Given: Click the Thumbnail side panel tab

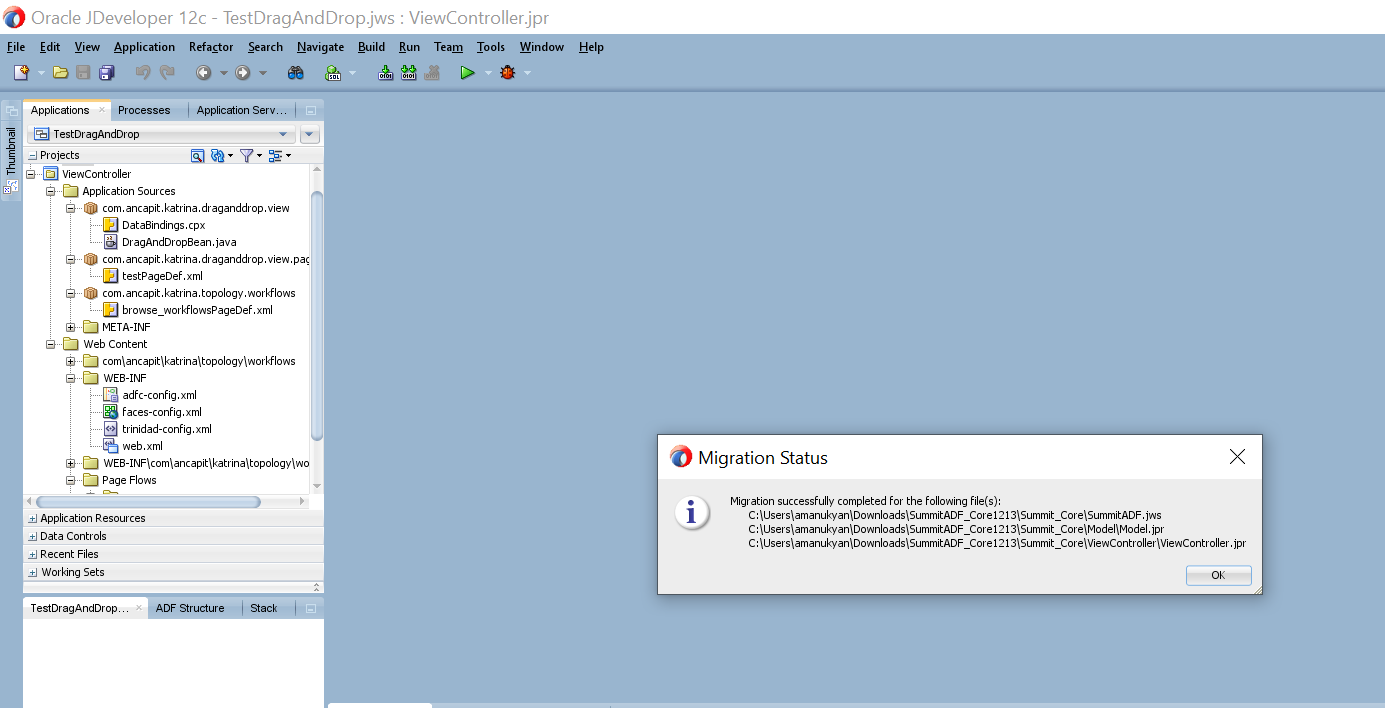Looking at the screenshot, I should coord(12,151).
